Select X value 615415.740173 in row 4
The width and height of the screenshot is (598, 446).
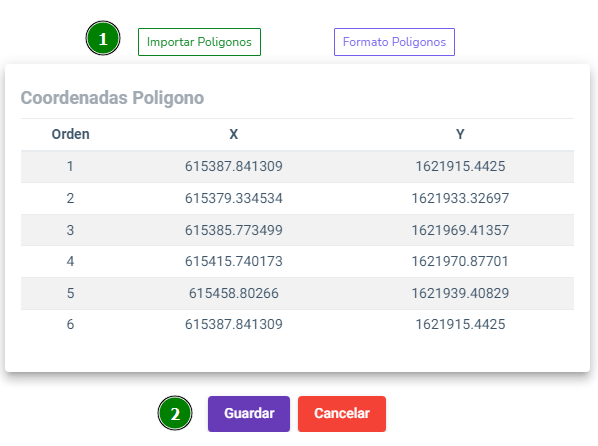(x=234, y=261)
